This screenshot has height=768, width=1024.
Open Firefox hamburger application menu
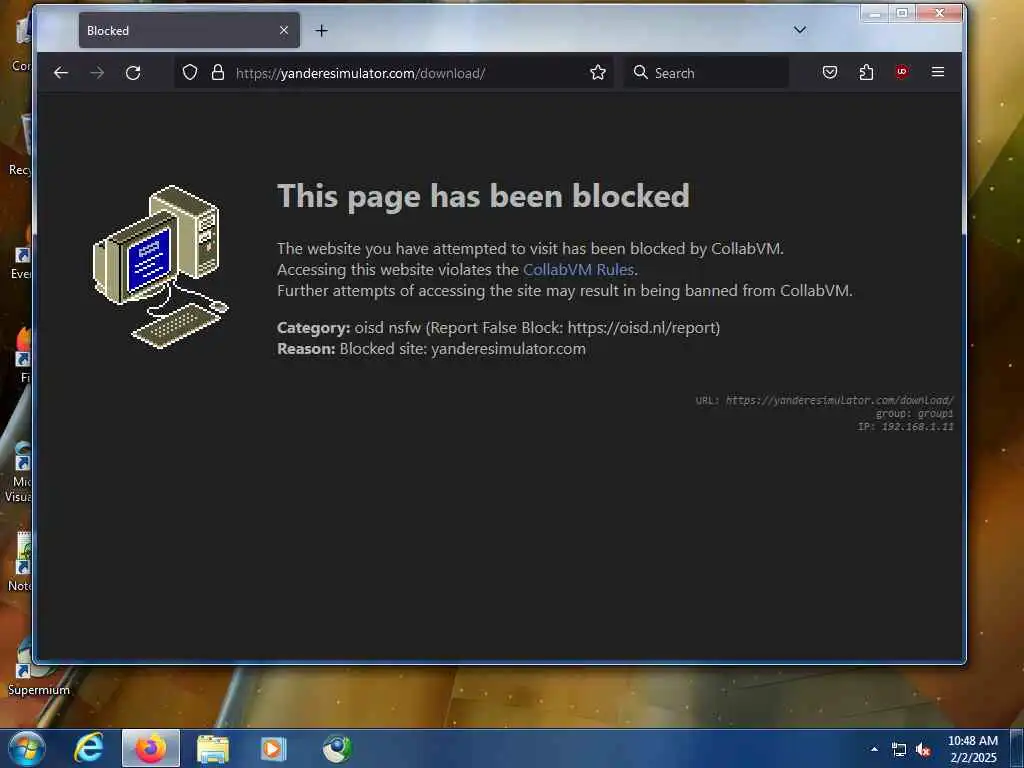click(938, 72)
